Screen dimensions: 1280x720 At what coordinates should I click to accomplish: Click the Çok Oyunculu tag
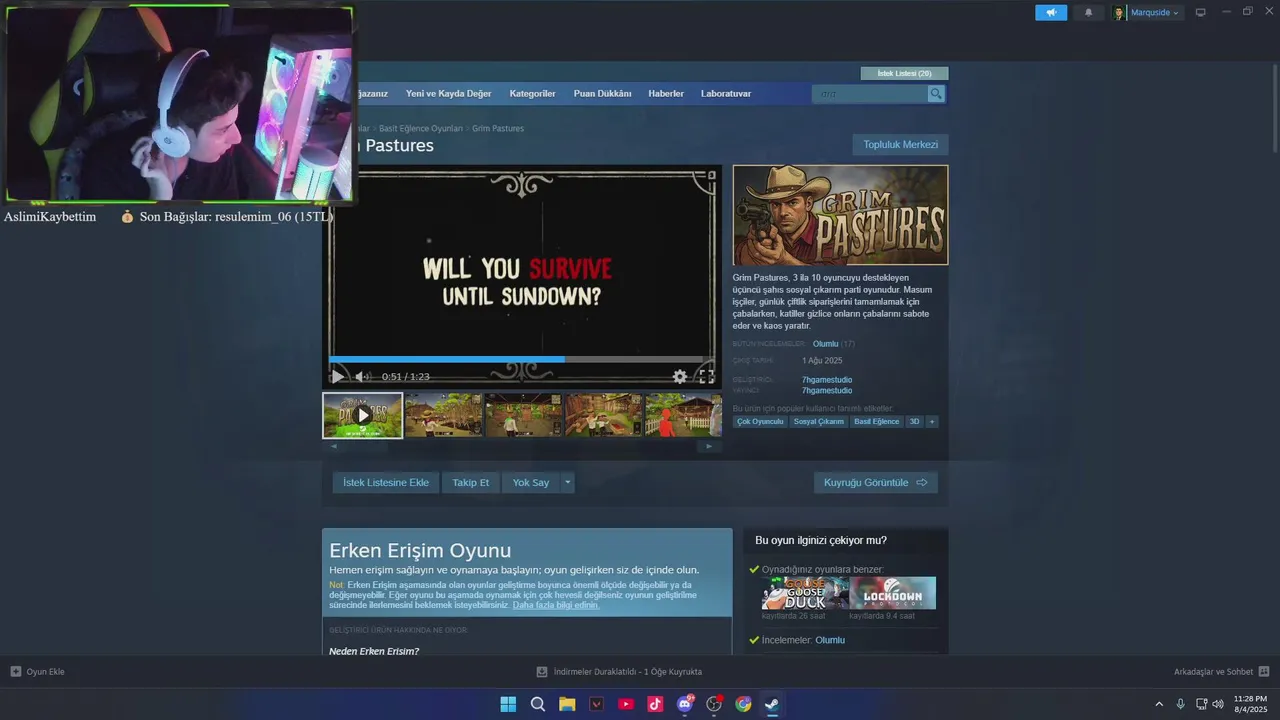point(760,422)
